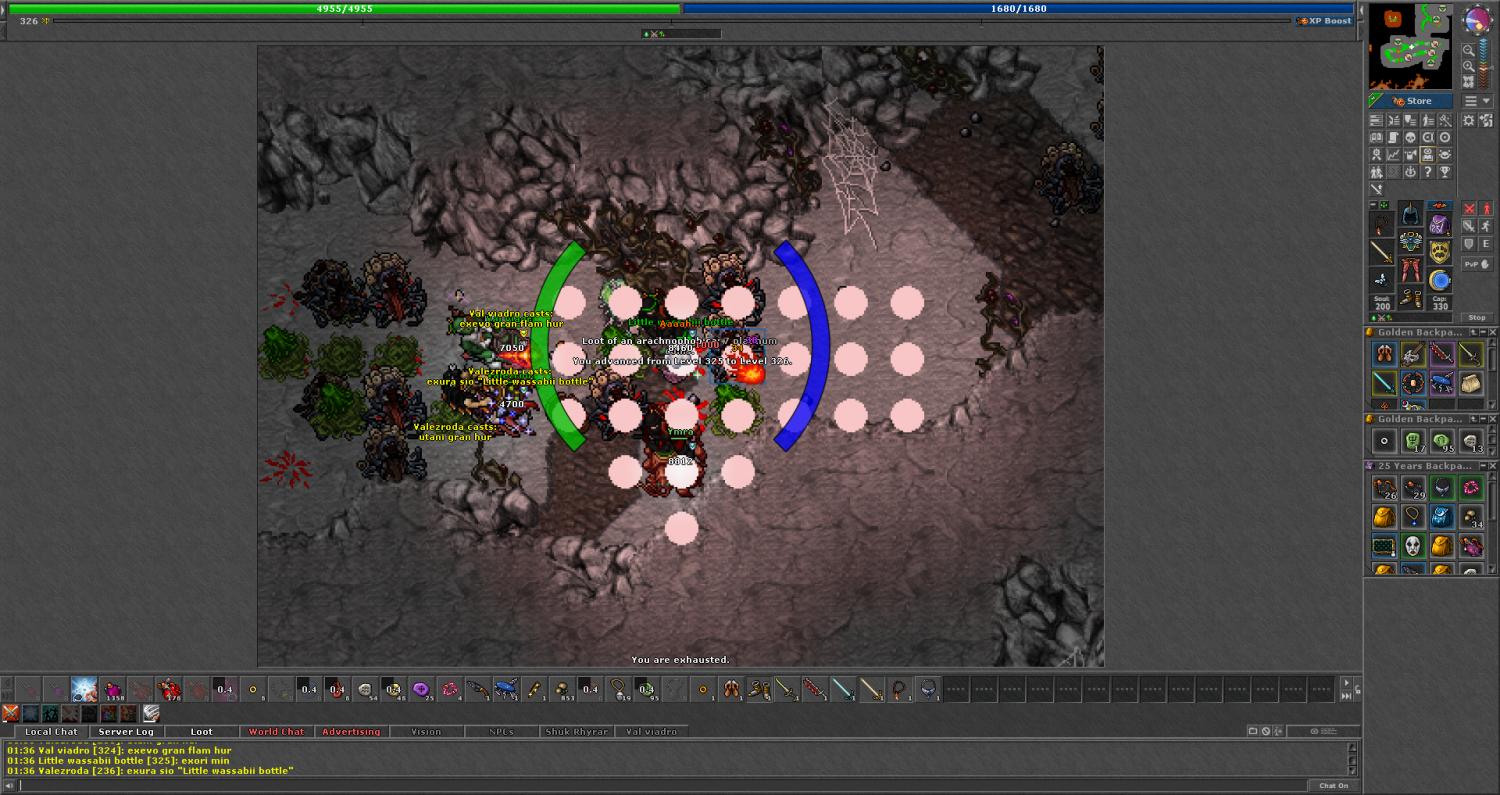Viewport: 1500px width, 795px height.
Task: Toggle the running figure stand mode
Action: [1487, 226]
